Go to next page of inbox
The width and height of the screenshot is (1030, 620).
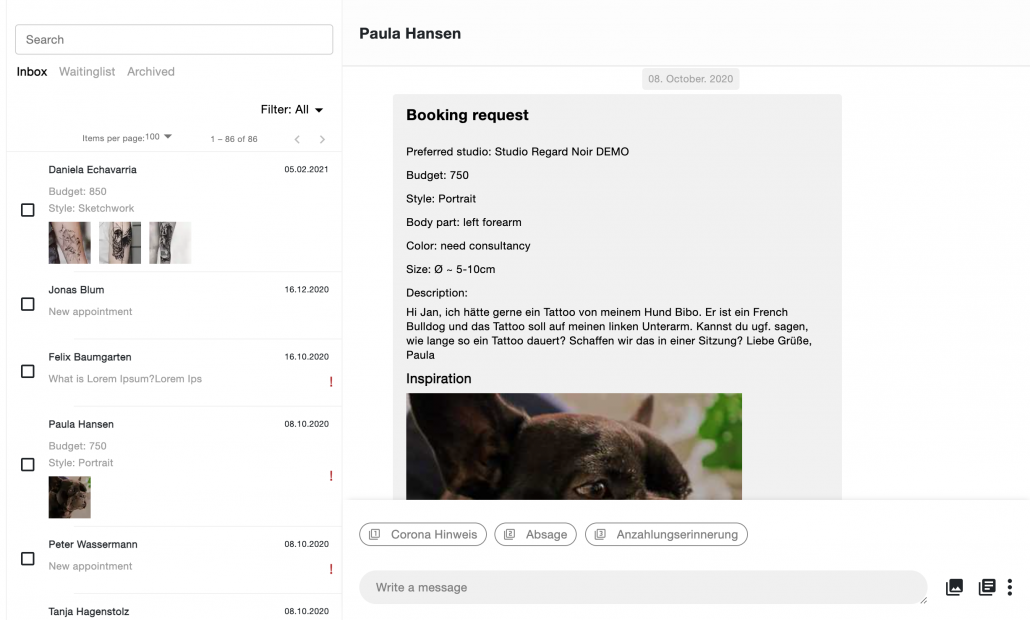pyautogui.click(x=322, y=139)
